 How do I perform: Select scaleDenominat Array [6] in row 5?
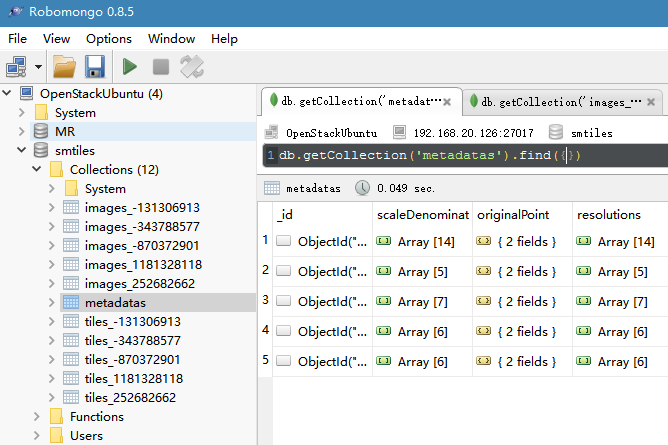423,362
